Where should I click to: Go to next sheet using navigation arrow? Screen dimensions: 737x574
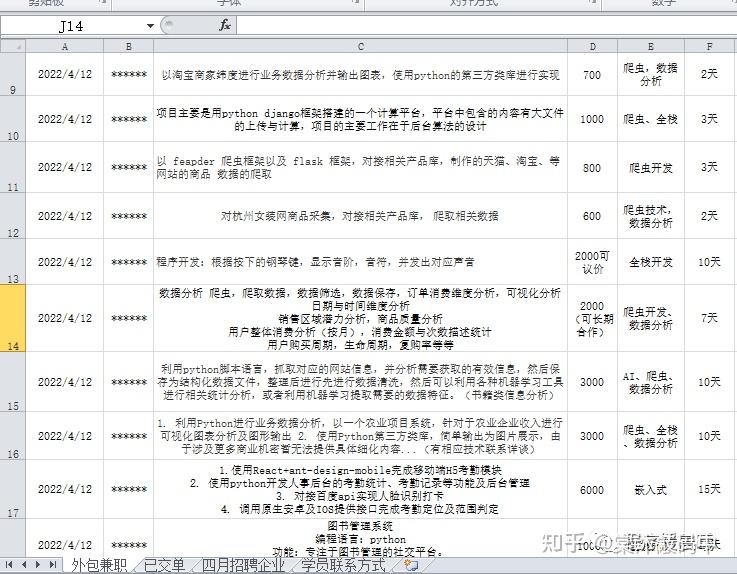pyautogui.click(x=38, y=564)
